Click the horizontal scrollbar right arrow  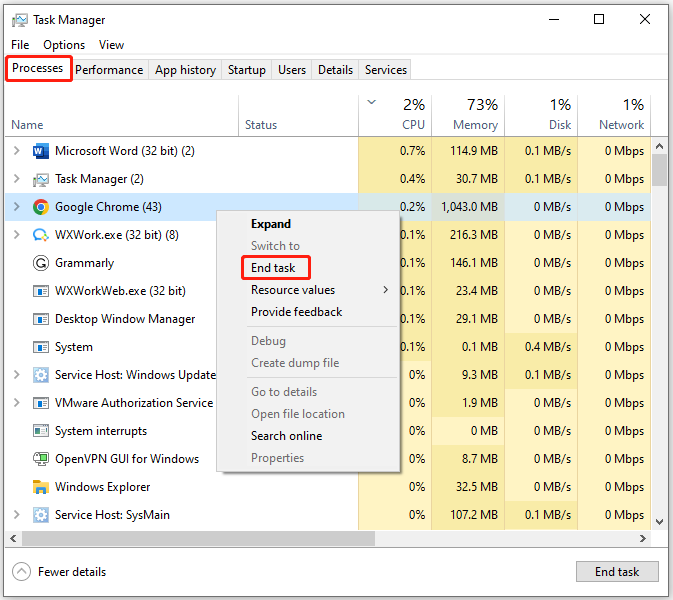pos(643,538)
